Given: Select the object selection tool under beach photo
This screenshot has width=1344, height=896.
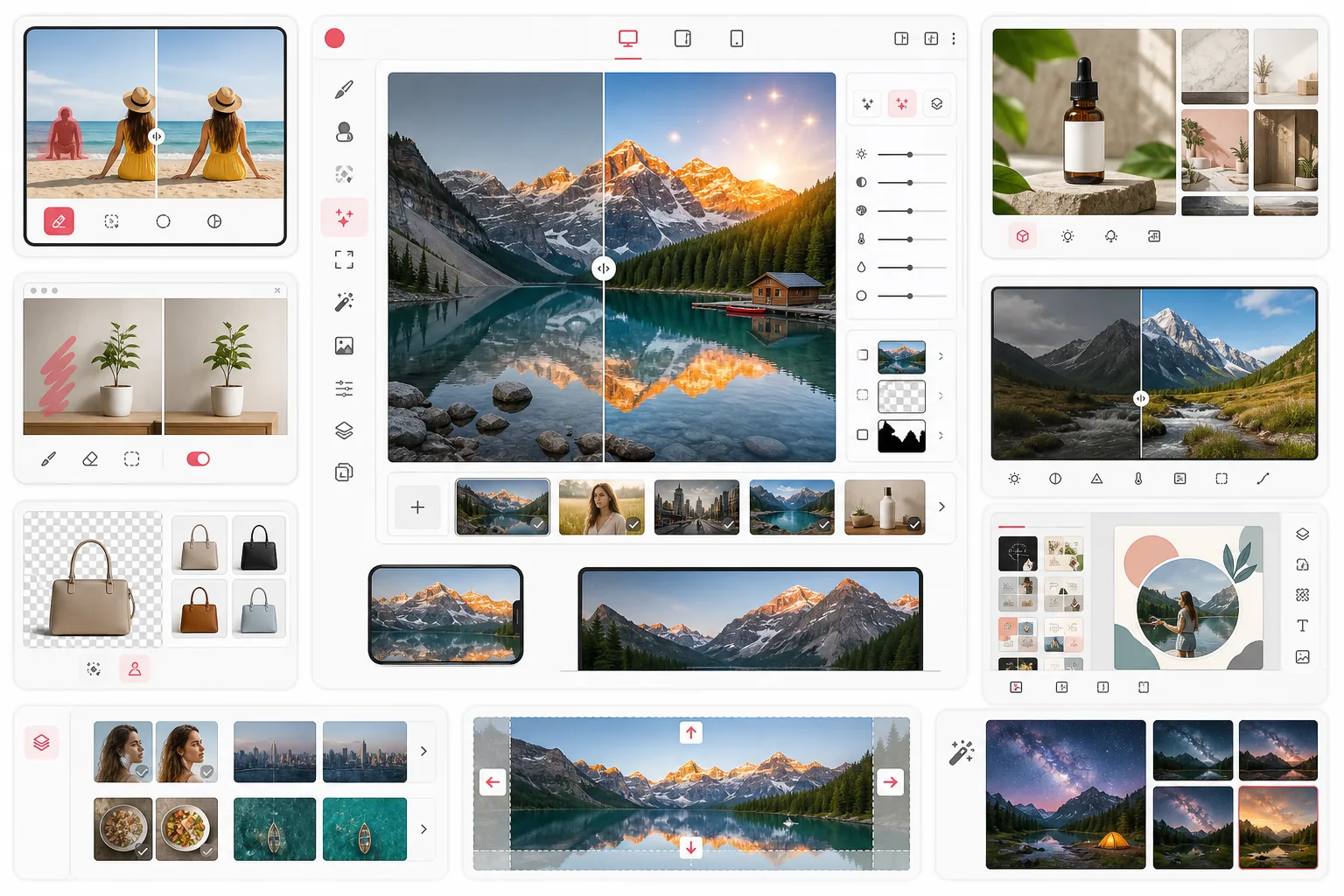Looking at the screenshot, I should [111, 221].
